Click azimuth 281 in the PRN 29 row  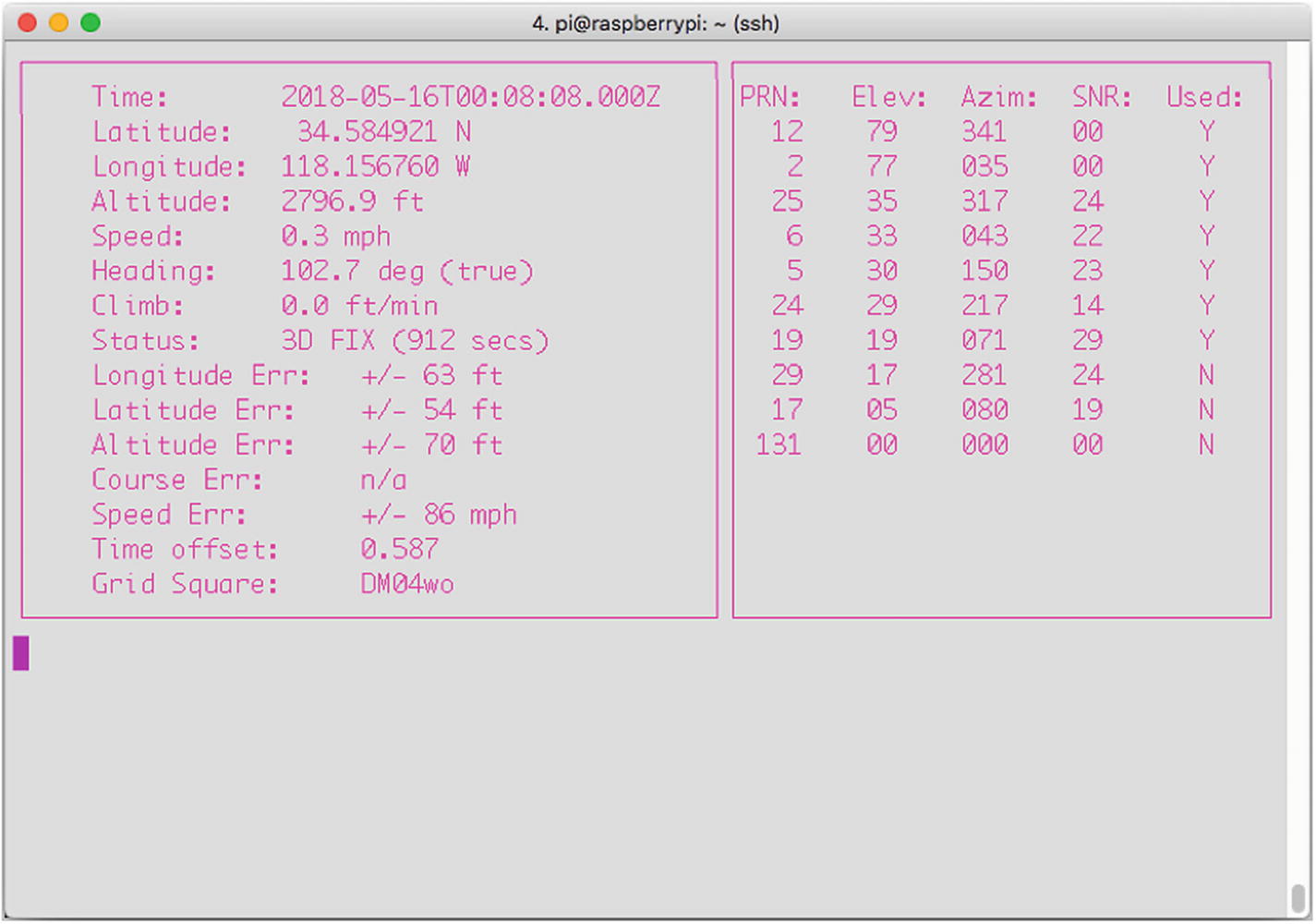click(984, 376)
